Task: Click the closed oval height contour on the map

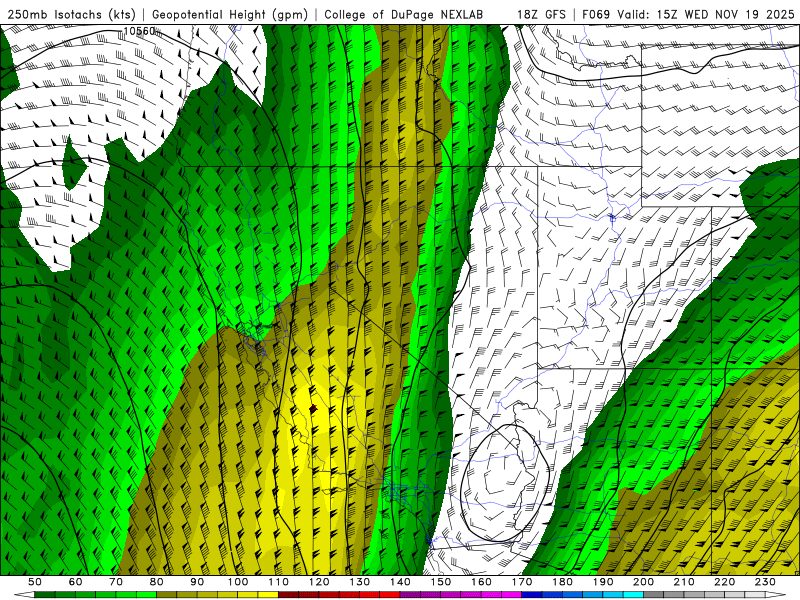Action: coord(506,482)
